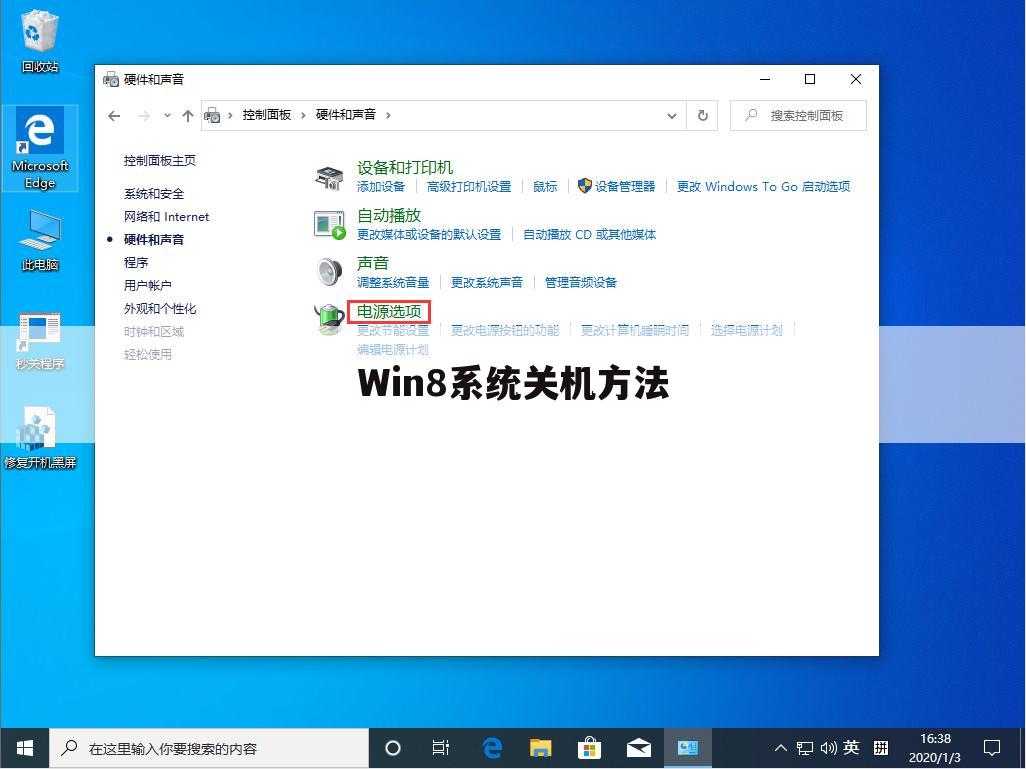Navigate to 控制面板 via the breadcrumb
This screenshot has width=1026, height=769.
point(267,115)
